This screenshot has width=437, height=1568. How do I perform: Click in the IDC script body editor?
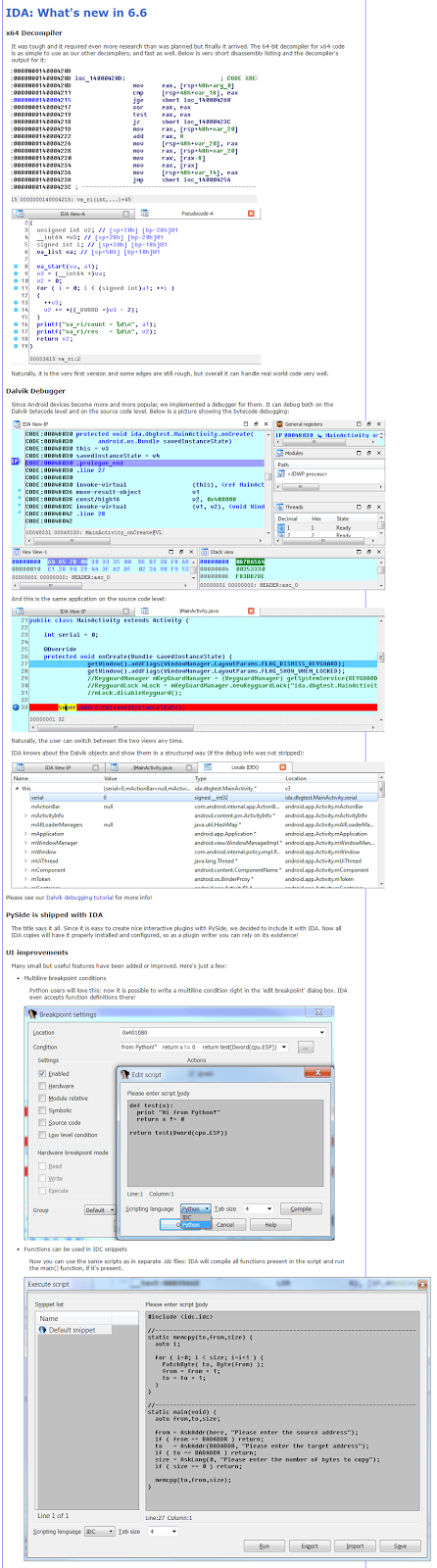pos(281,1411)
